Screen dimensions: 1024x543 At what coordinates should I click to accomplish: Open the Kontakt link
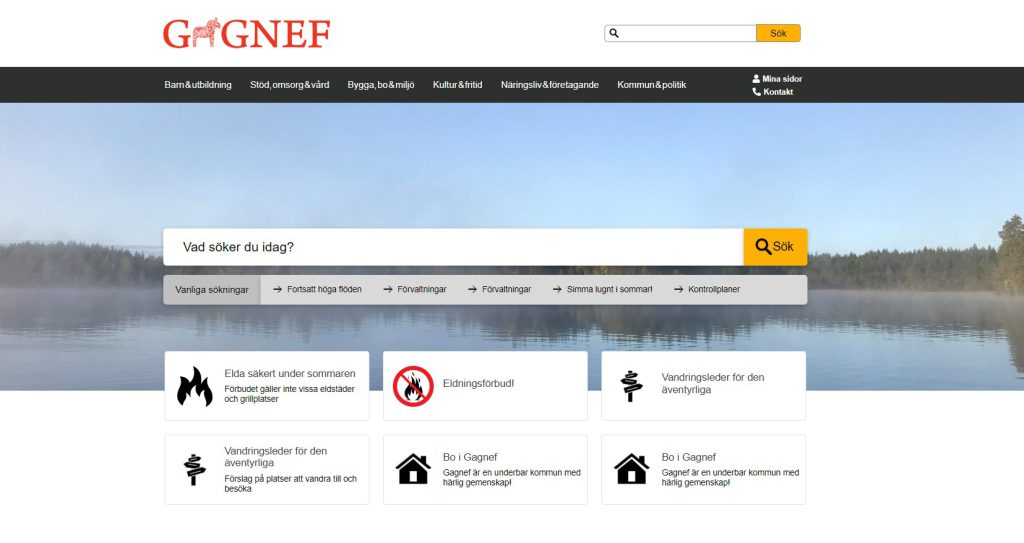tap(777, 92)
